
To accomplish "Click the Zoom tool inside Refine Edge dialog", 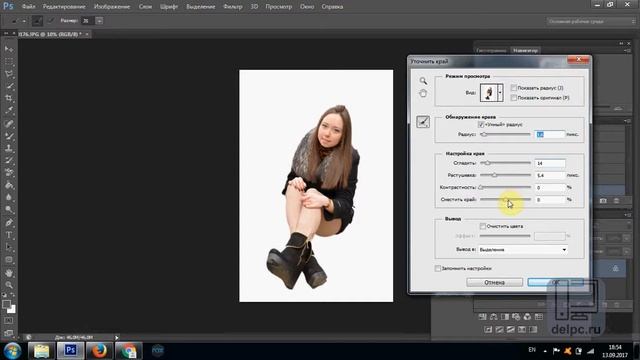I will coord(423,81).
